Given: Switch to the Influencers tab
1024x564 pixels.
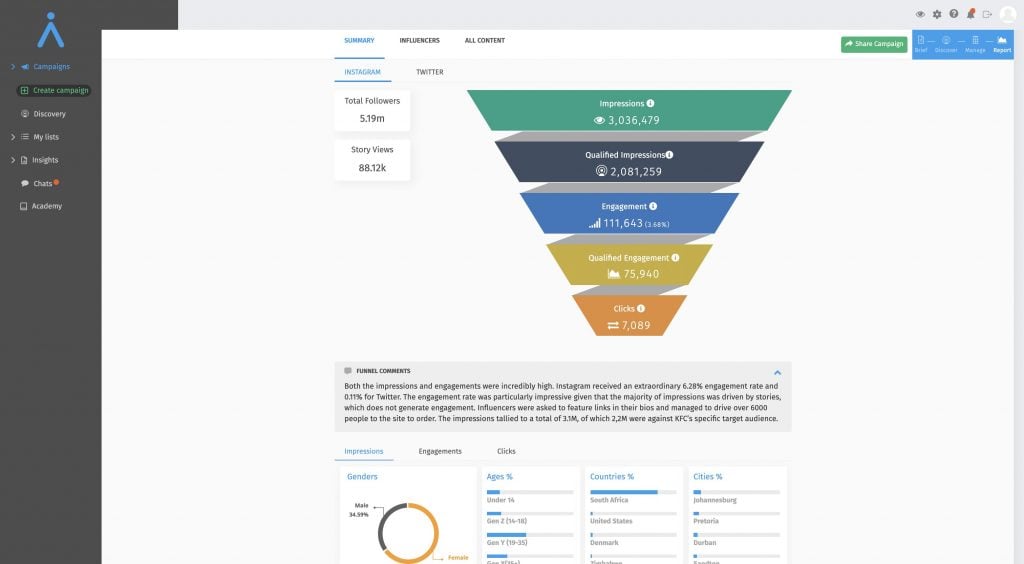Looking at the screenshot, I should (419, 40).
